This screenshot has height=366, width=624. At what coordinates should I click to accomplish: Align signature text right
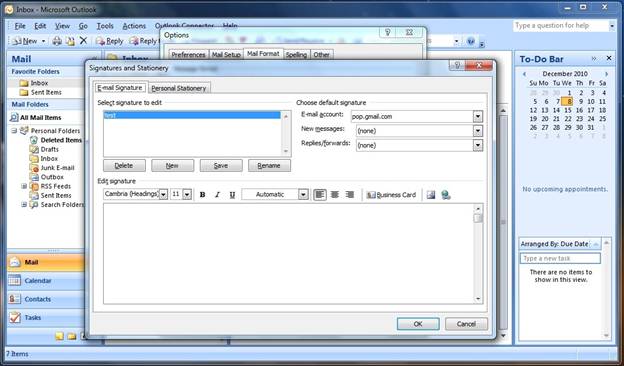350,195
